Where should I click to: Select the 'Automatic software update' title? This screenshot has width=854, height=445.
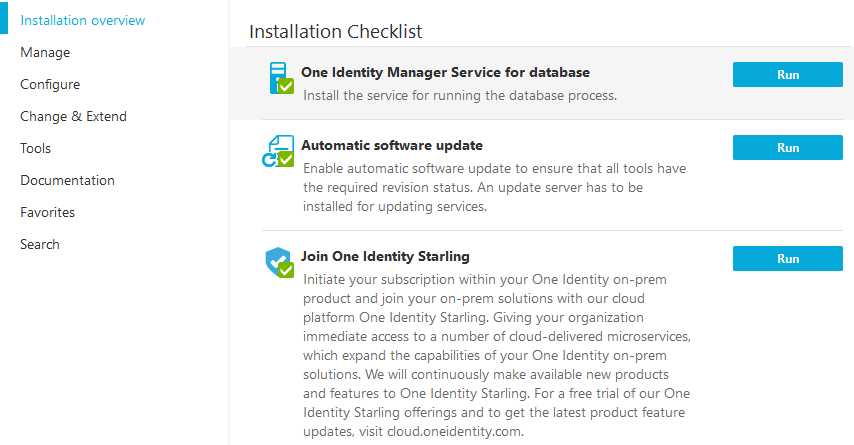(392, 145)
